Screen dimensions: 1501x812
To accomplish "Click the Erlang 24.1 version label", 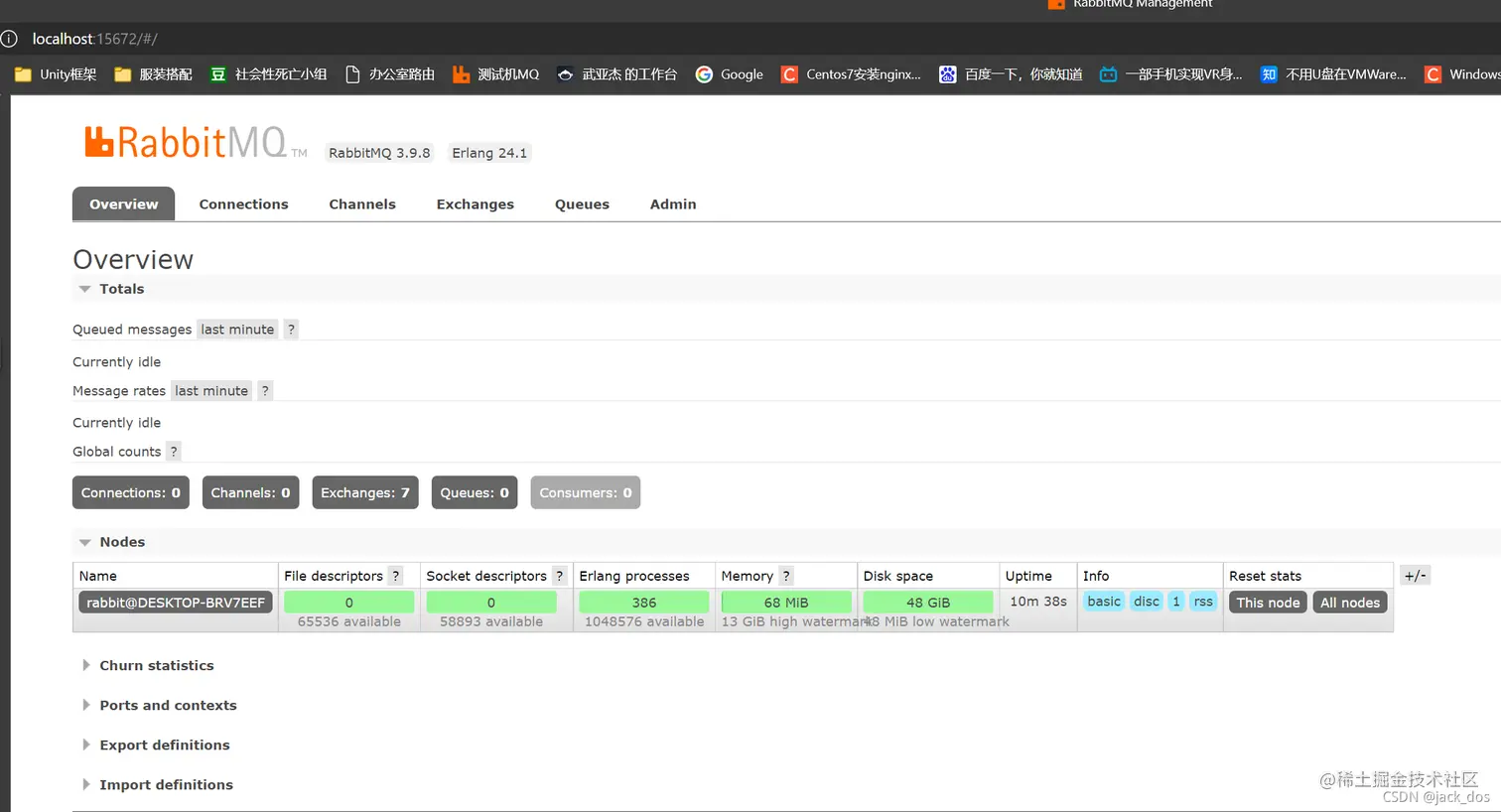I will (x=489, y=153).
